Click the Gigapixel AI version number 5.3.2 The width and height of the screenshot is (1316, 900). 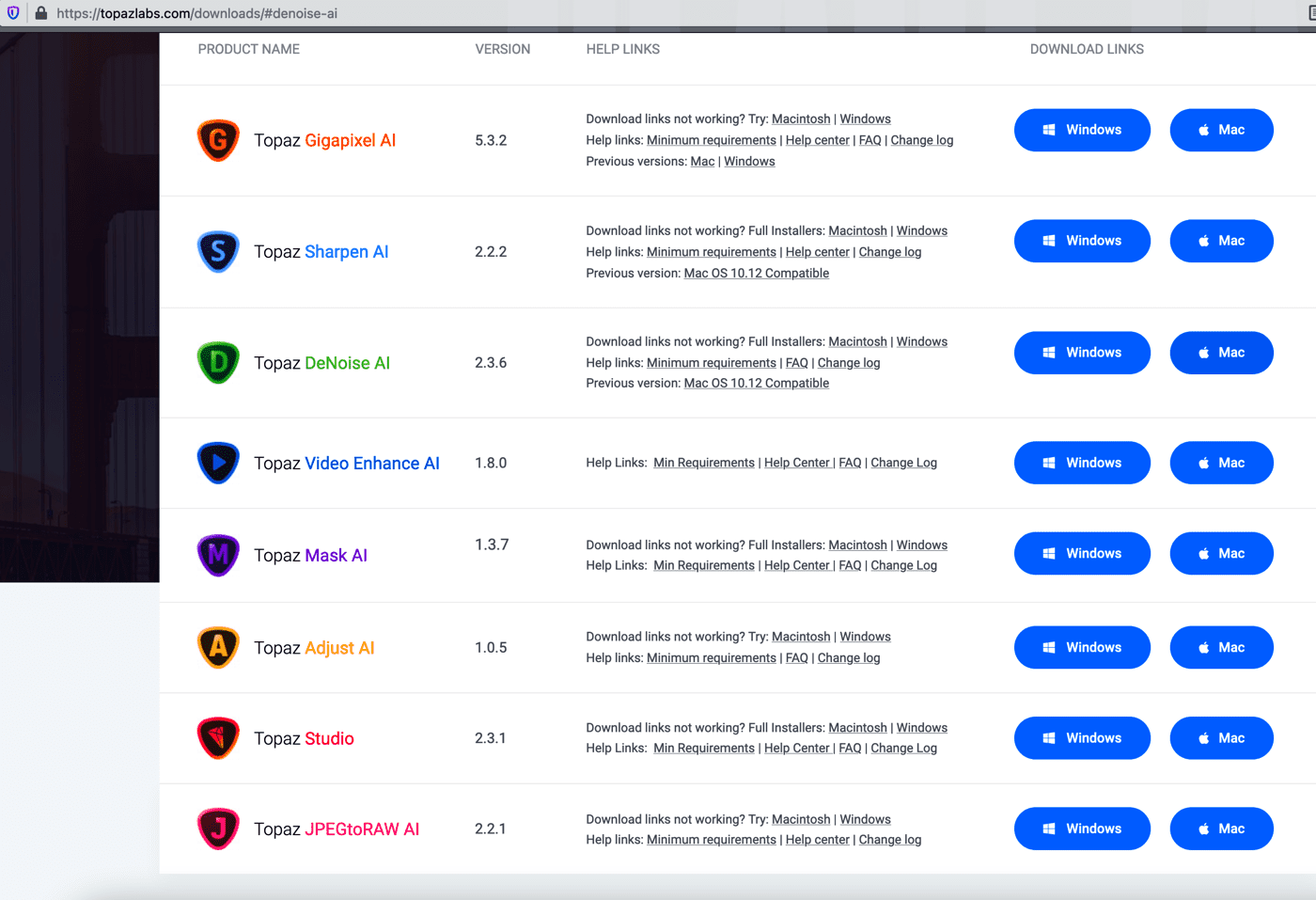coord(491,140)
